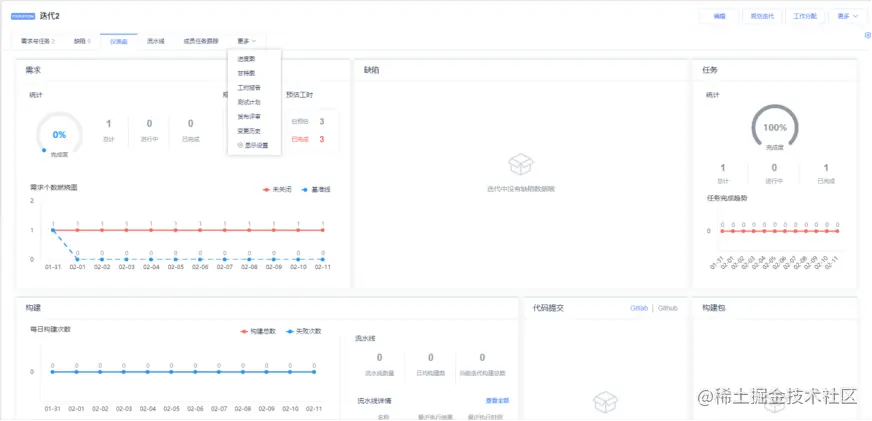Switch code commits to Gitlab

point(639,308)
